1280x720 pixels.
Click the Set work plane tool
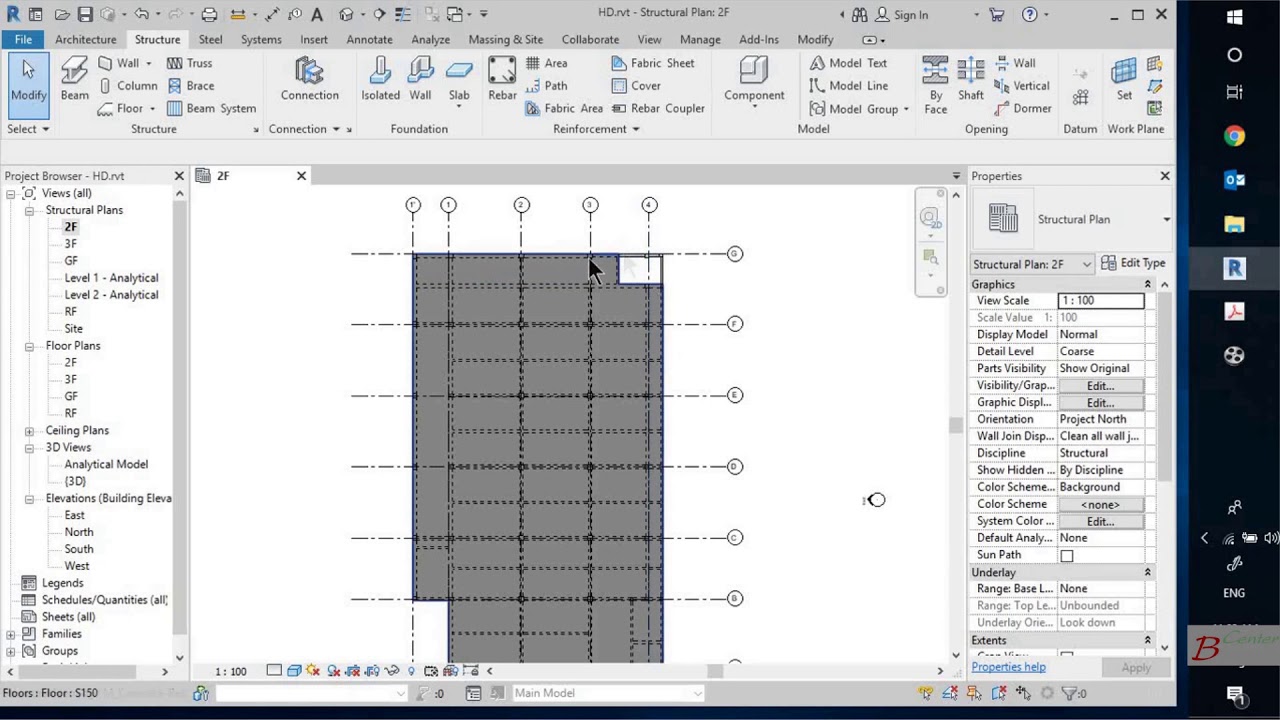coord(1124,80)
